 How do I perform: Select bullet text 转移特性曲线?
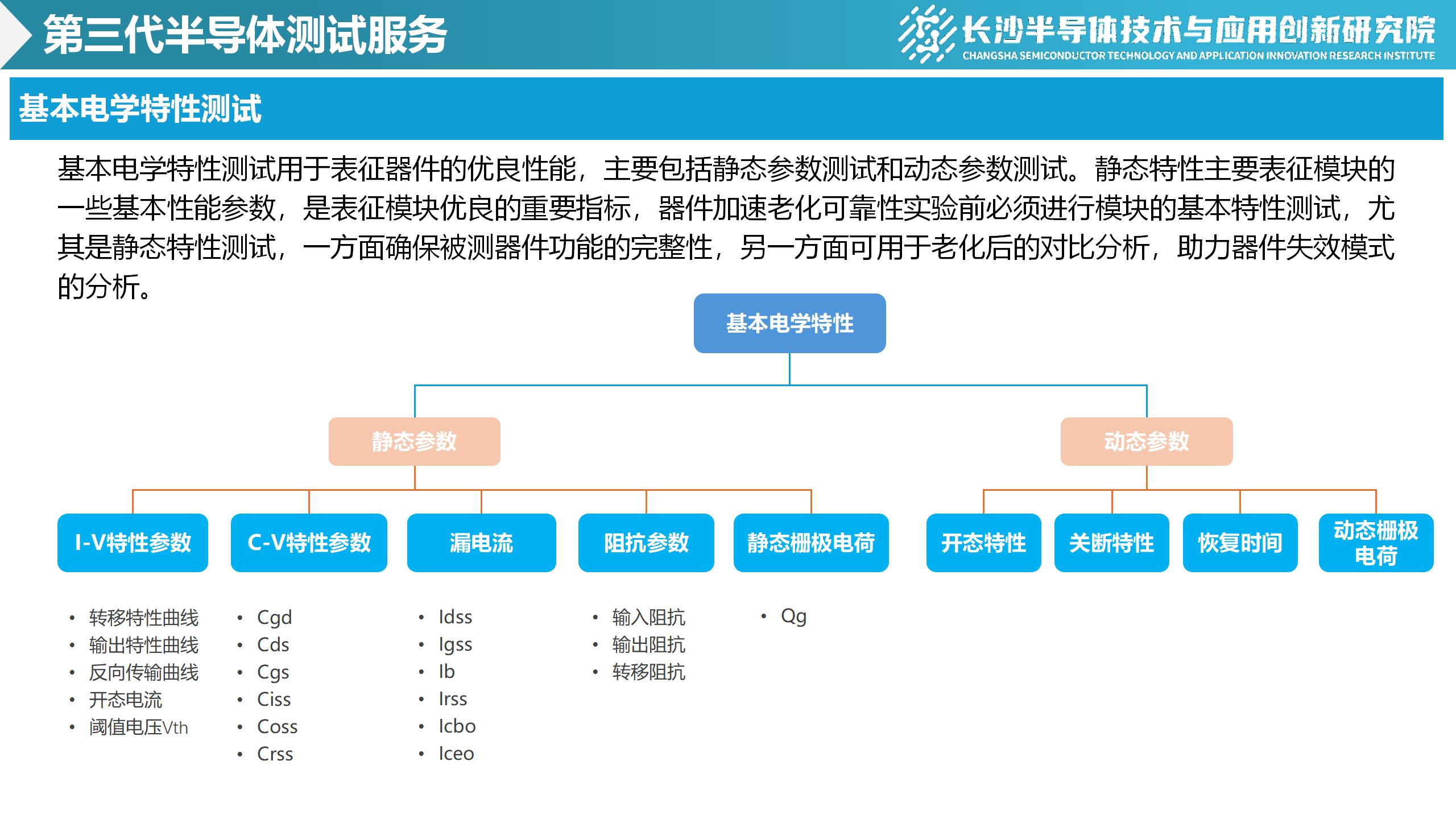click(144, 617)
